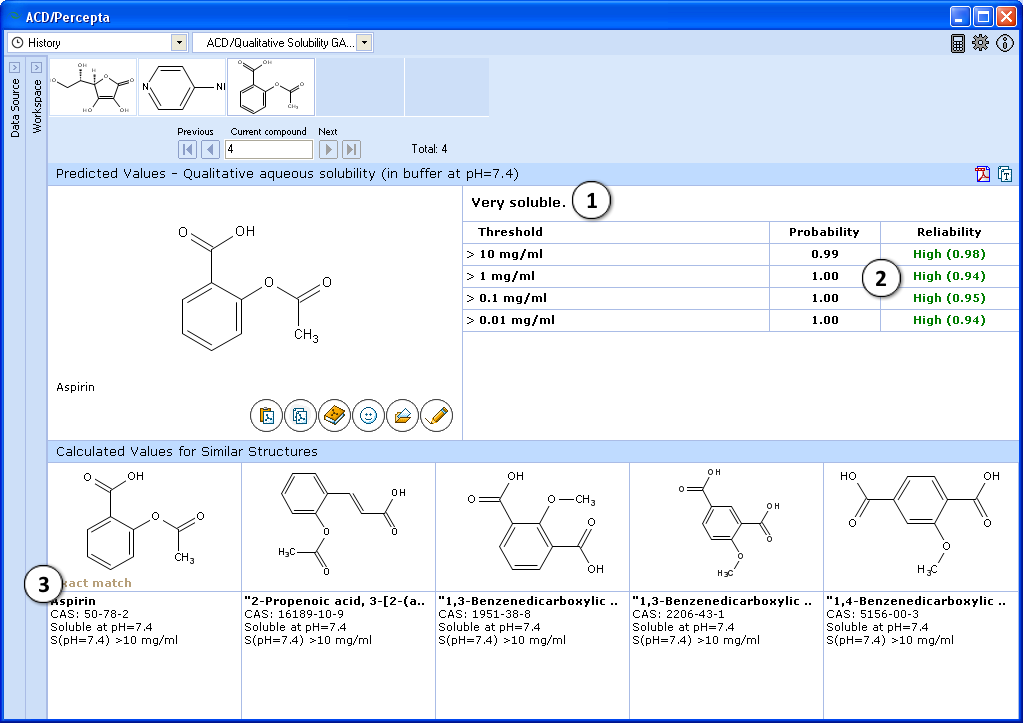Viewport: 1023px width, 723px height.
Task: Export results to PDF icon
Action: 983,174
